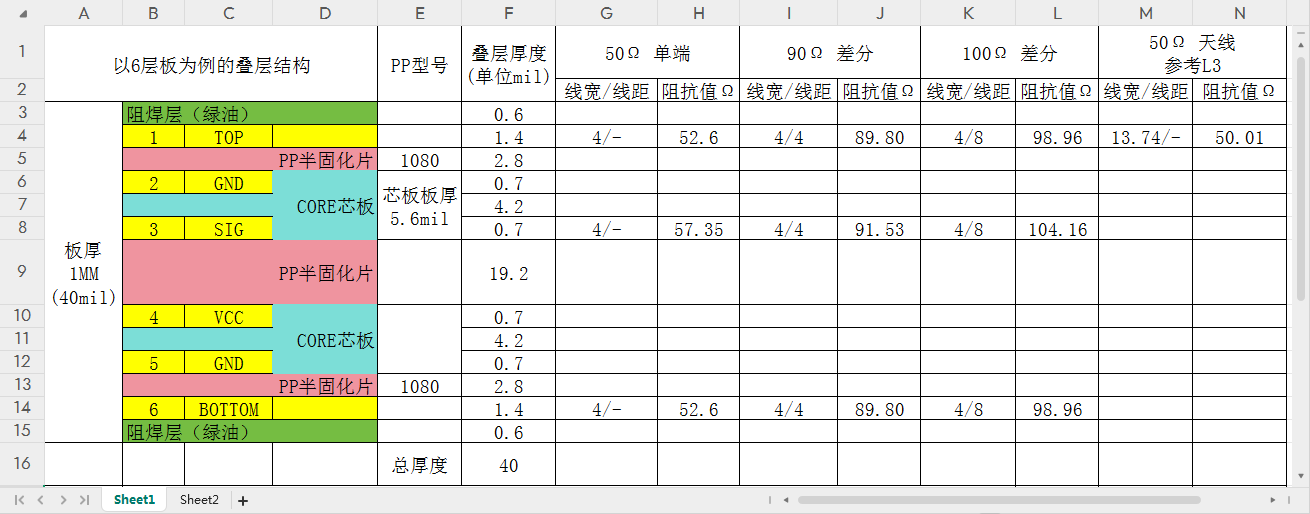Select column F header
Screen dimensions: 1310x514
pos(508,13)
